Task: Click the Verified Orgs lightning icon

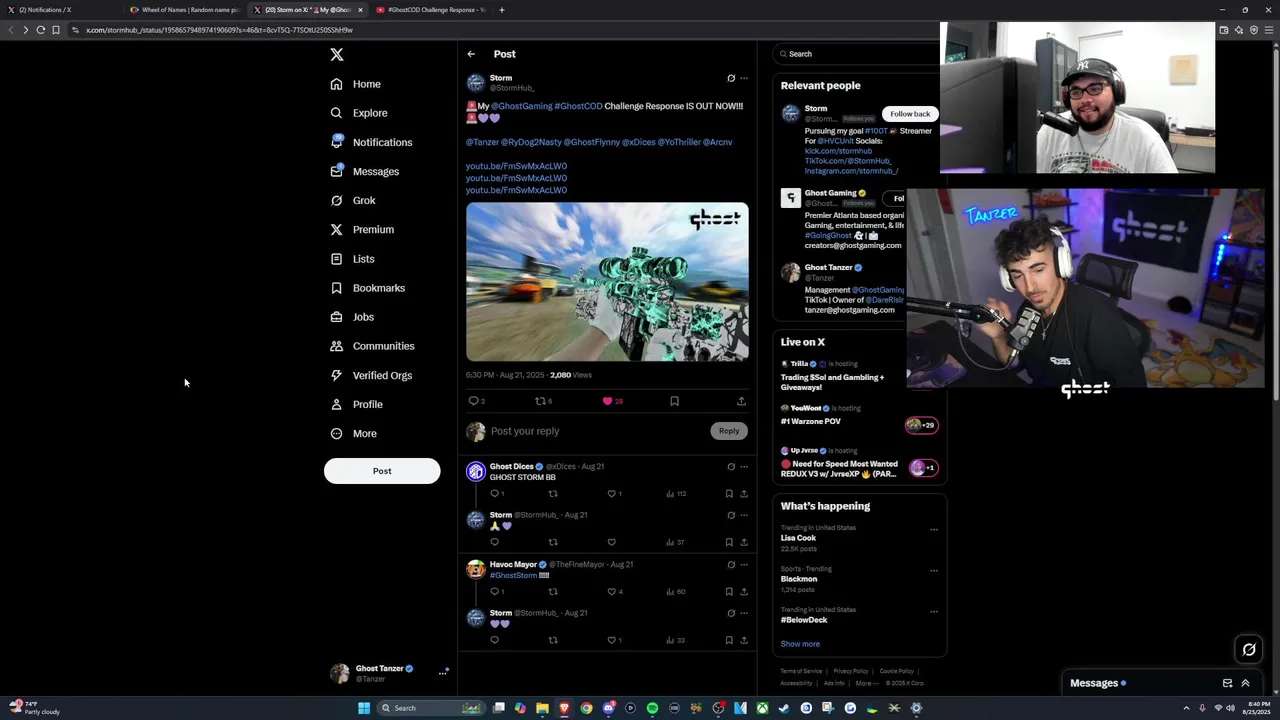Action: [x=337, y=375]
